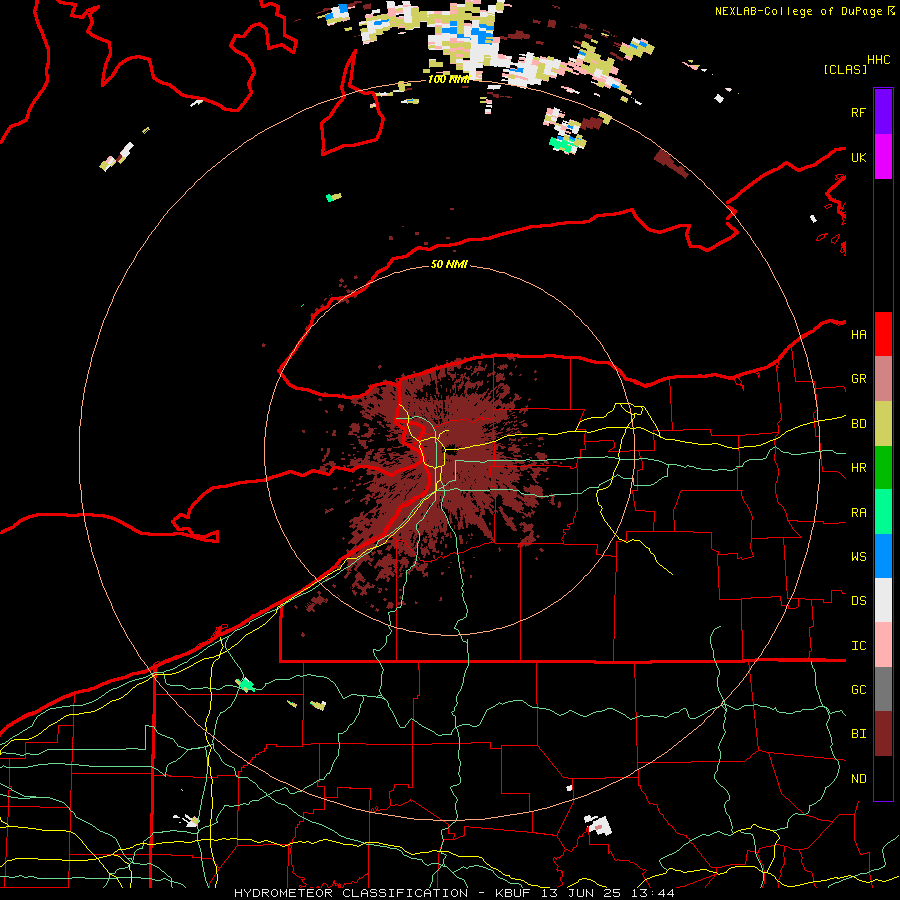Click the 'GR' legend label

coord(858,379)
